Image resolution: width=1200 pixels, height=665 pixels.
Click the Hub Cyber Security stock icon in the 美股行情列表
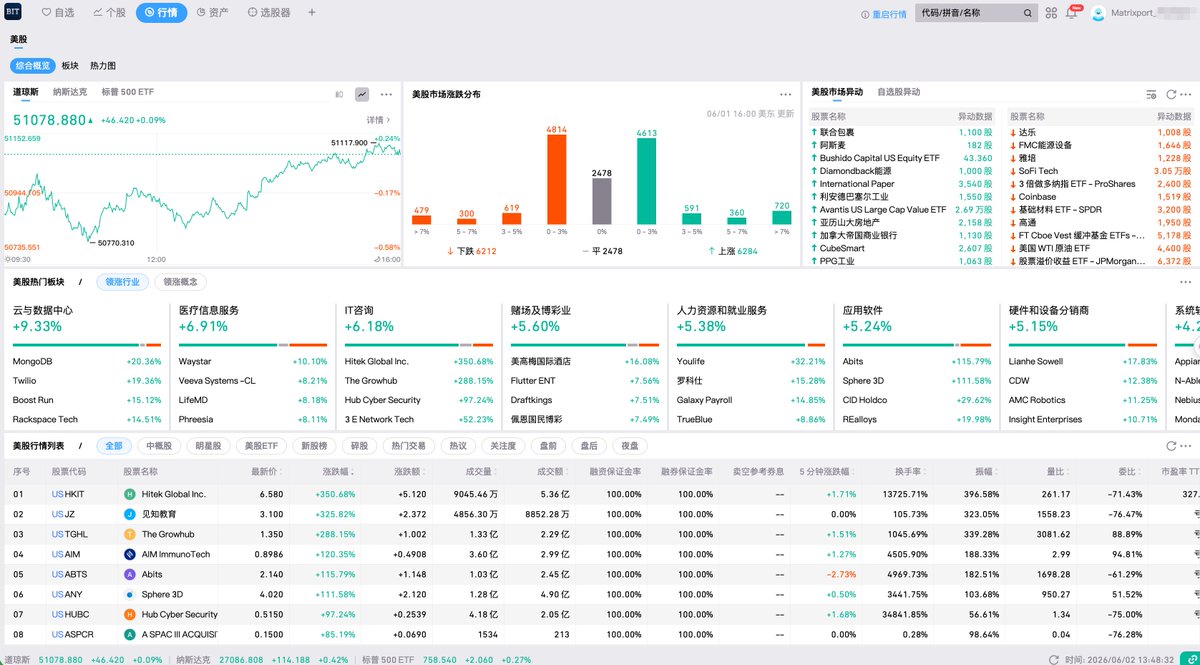pos(129,614)
